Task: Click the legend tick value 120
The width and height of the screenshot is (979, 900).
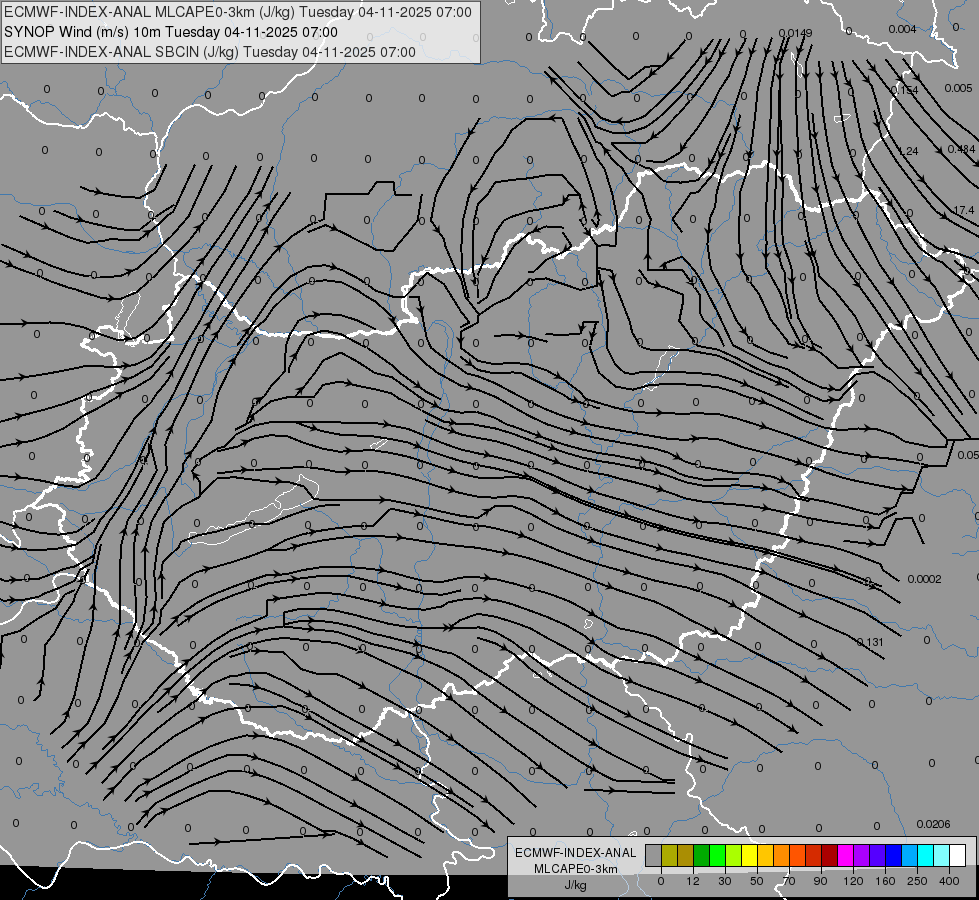Action: (x=853, y=881)
